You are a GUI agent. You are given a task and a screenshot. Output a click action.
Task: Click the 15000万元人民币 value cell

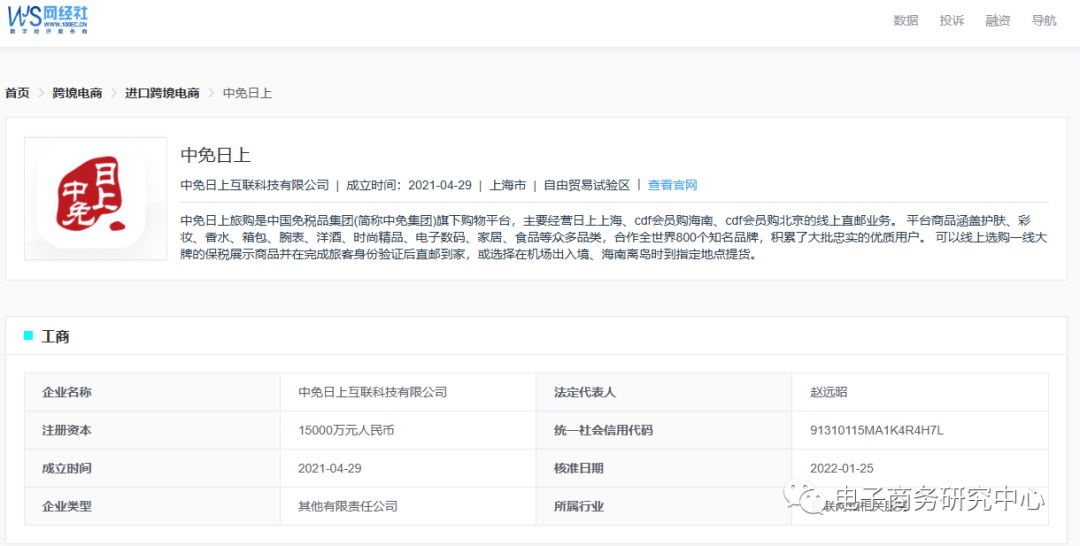(408, 430)
